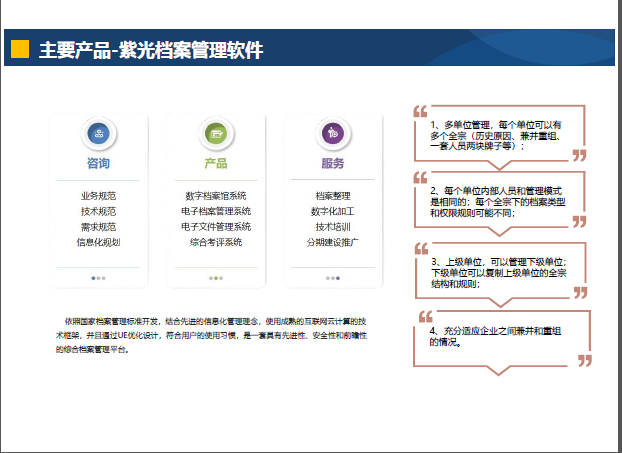The height and width of the screenshot is (453, 622).
Task: Click the 分期建设推广 item
Action: [x=333, y=242]
